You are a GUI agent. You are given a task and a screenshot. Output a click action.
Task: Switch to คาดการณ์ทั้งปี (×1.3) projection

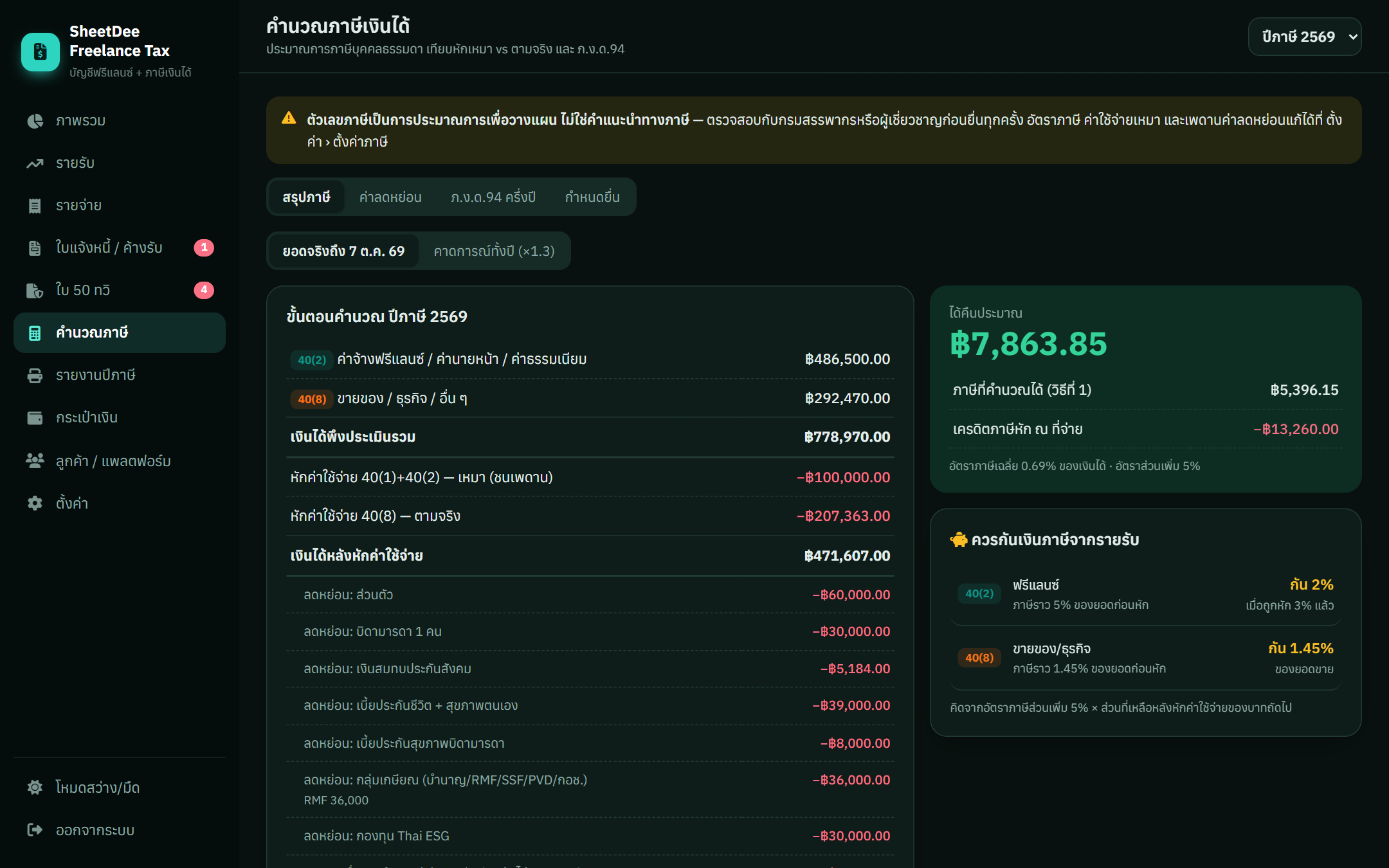pyautogui.click(x=494, y=251)
